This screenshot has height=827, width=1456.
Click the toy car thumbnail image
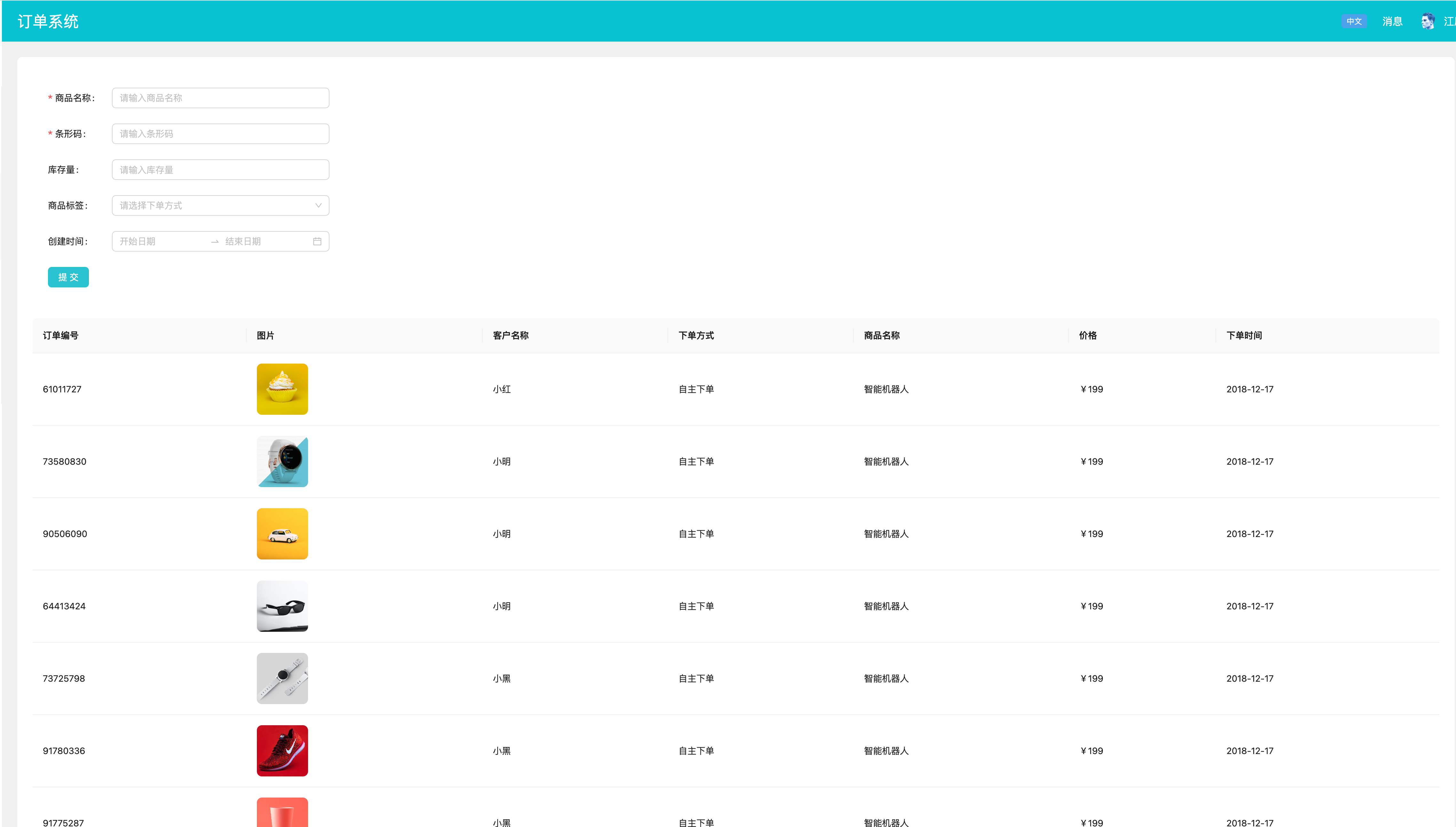[x=282, y=534]
